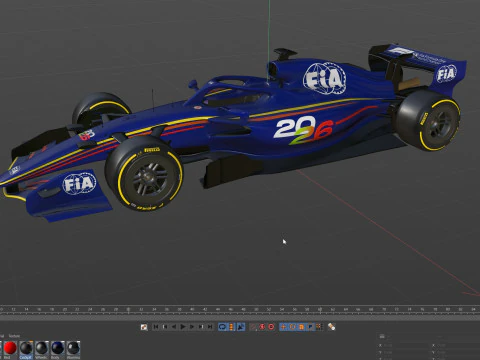Step back one frame

pyautogui.click(x=174, y=327)
